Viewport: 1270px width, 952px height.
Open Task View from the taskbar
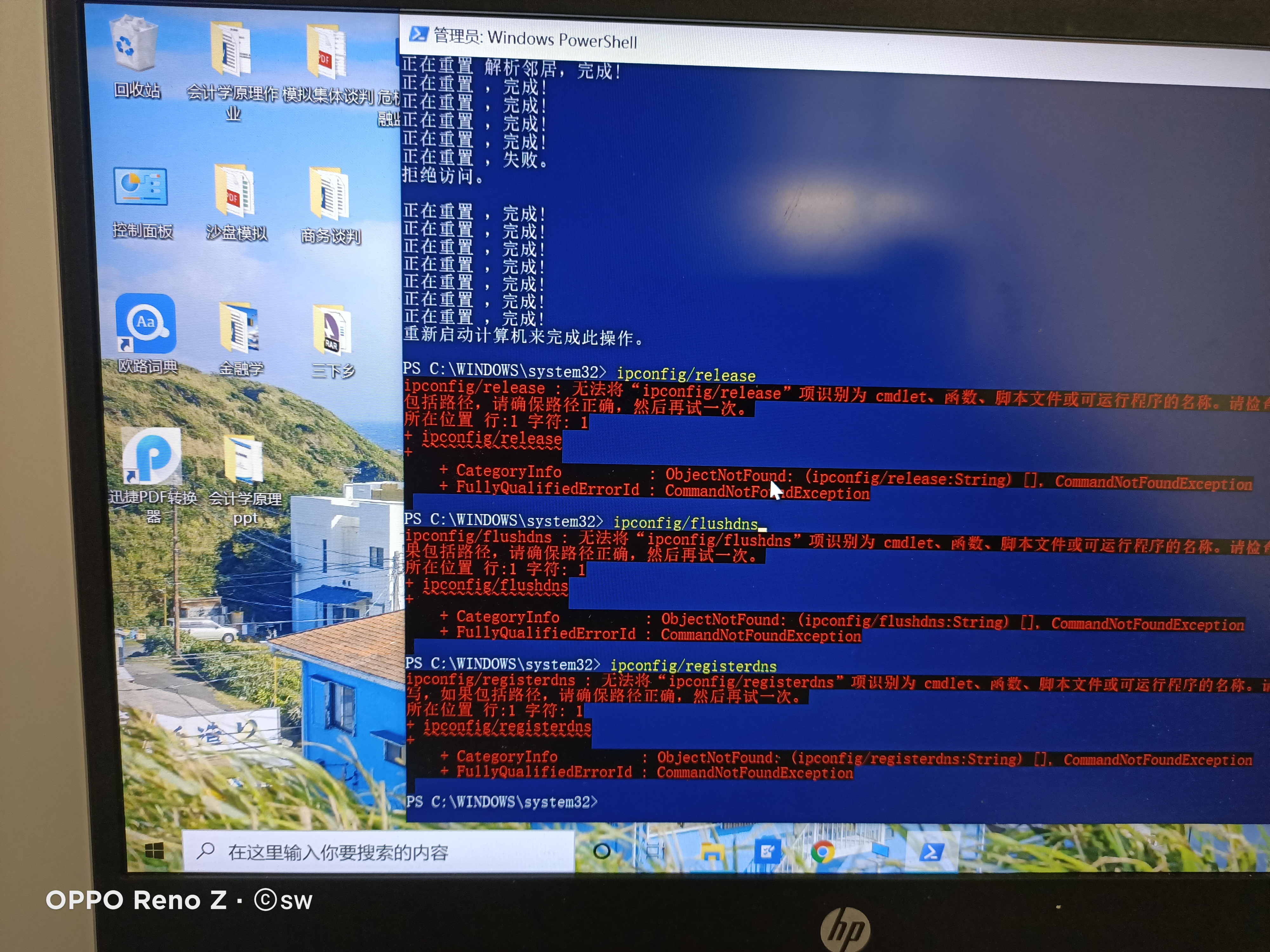(654, 852)
